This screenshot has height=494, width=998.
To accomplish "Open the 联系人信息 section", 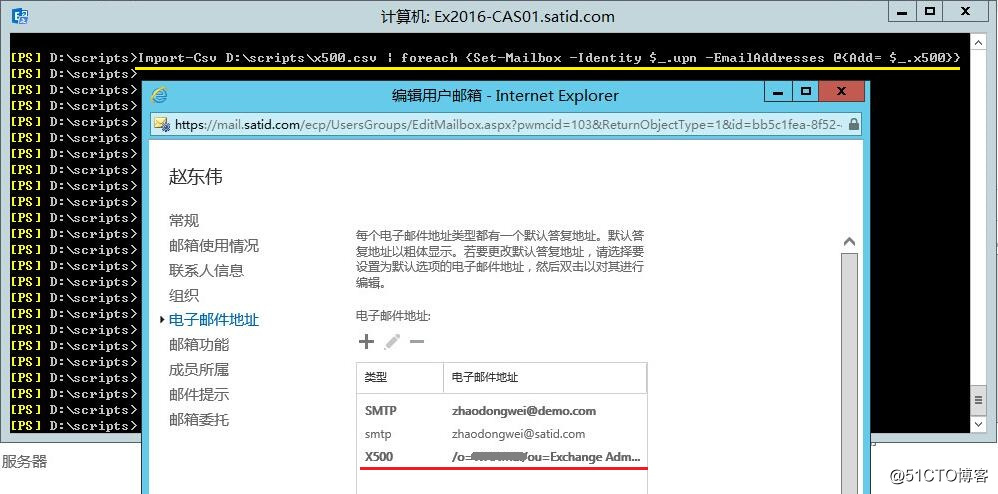I will (x=206, y=271).
